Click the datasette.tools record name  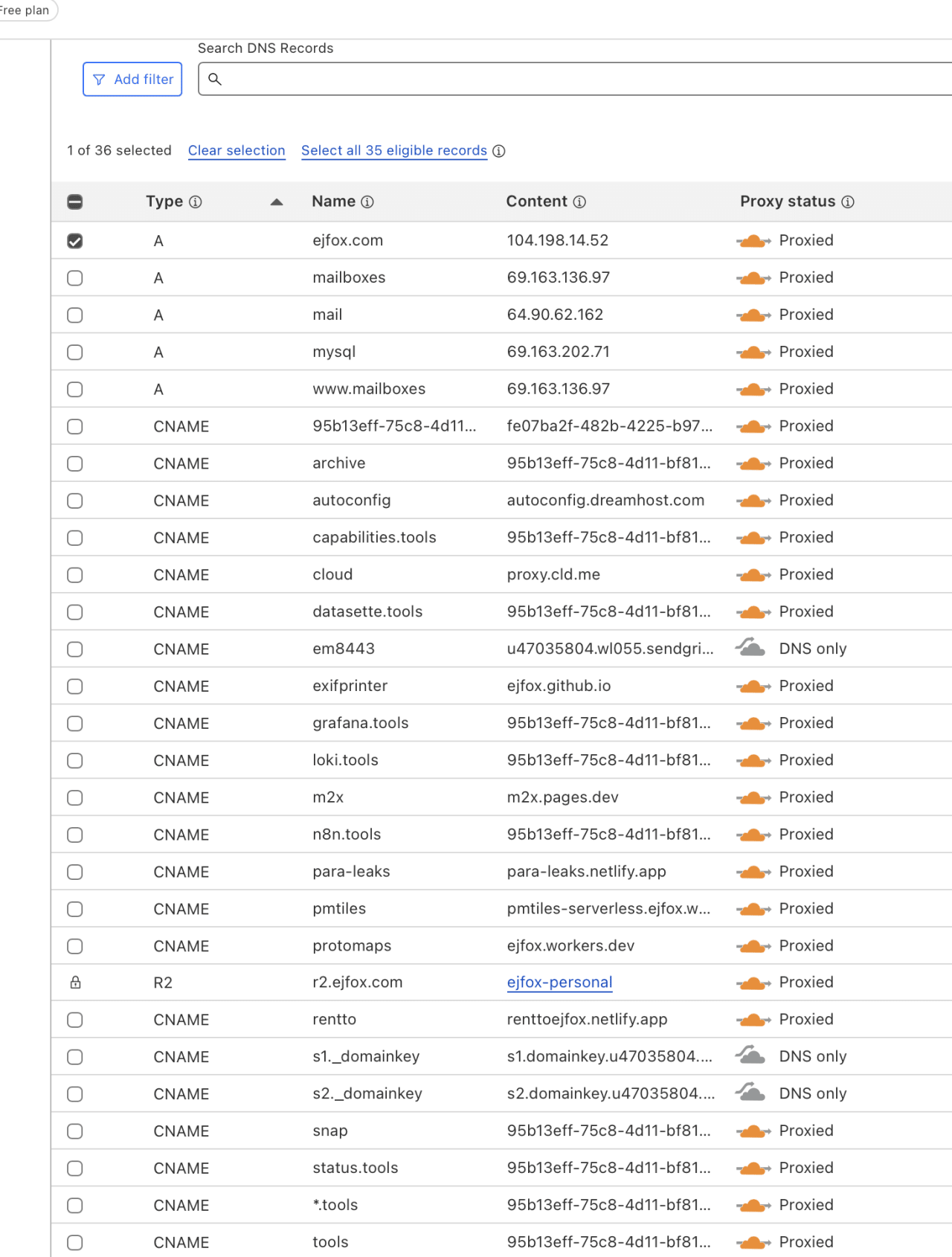(368, 612)
